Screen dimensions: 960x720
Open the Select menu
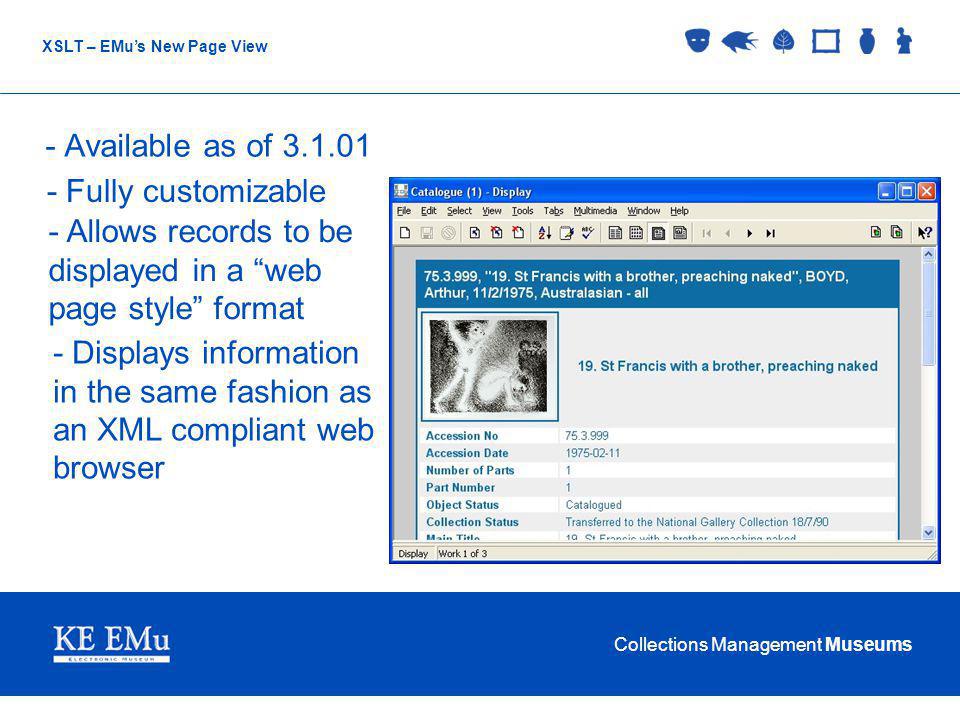click(459, 211)
